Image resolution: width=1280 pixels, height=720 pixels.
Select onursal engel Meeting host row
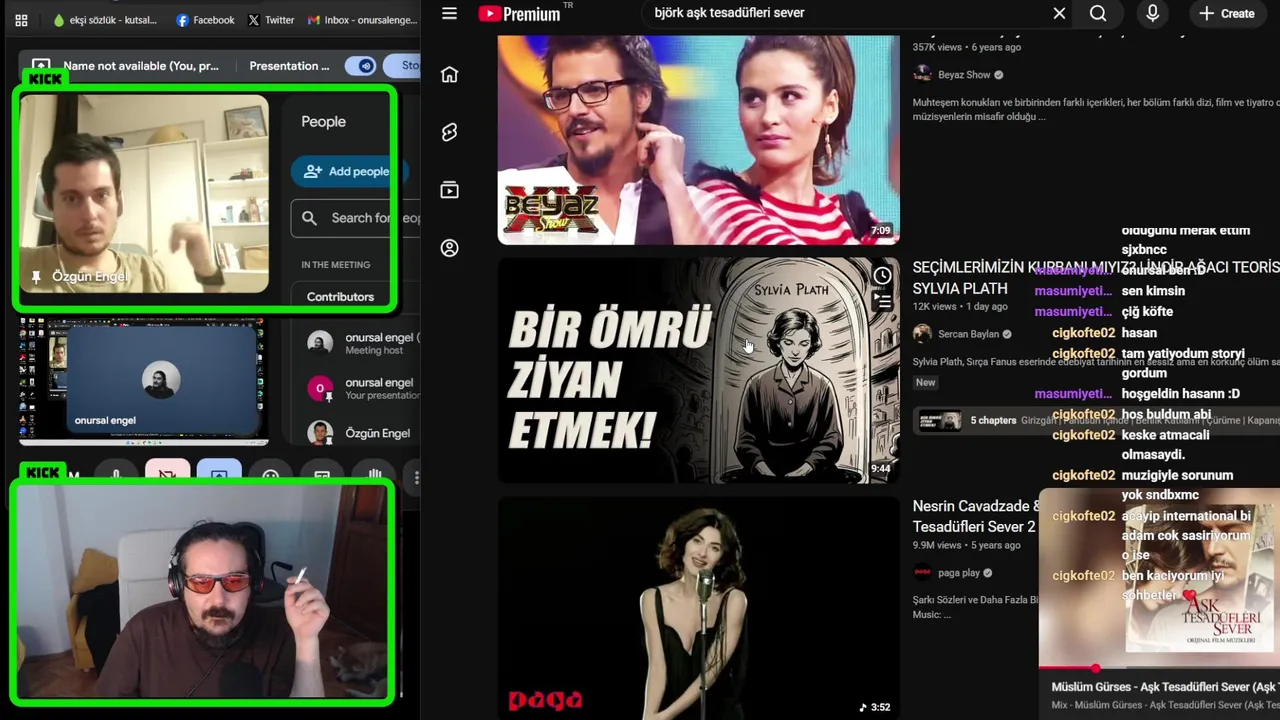[363, 344]
